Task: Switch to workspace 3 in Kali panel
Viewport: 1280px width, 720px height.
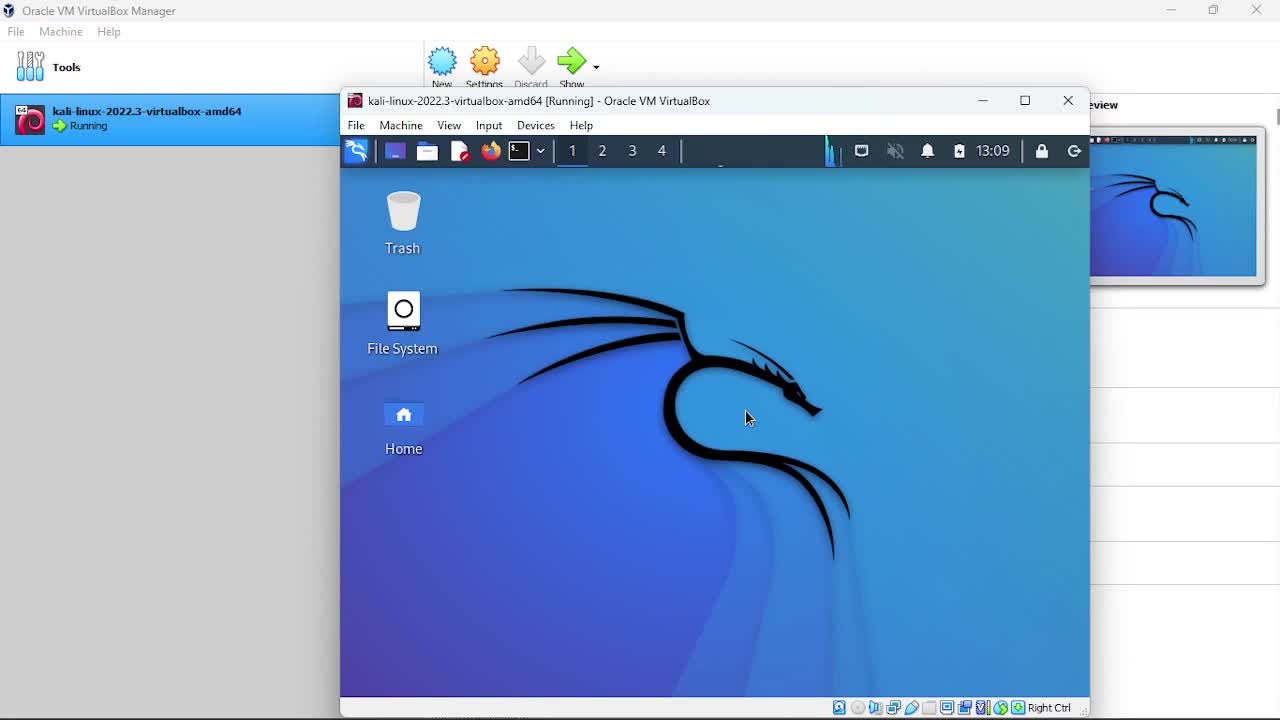Action: pyautogui.click(x=632, y=151)
